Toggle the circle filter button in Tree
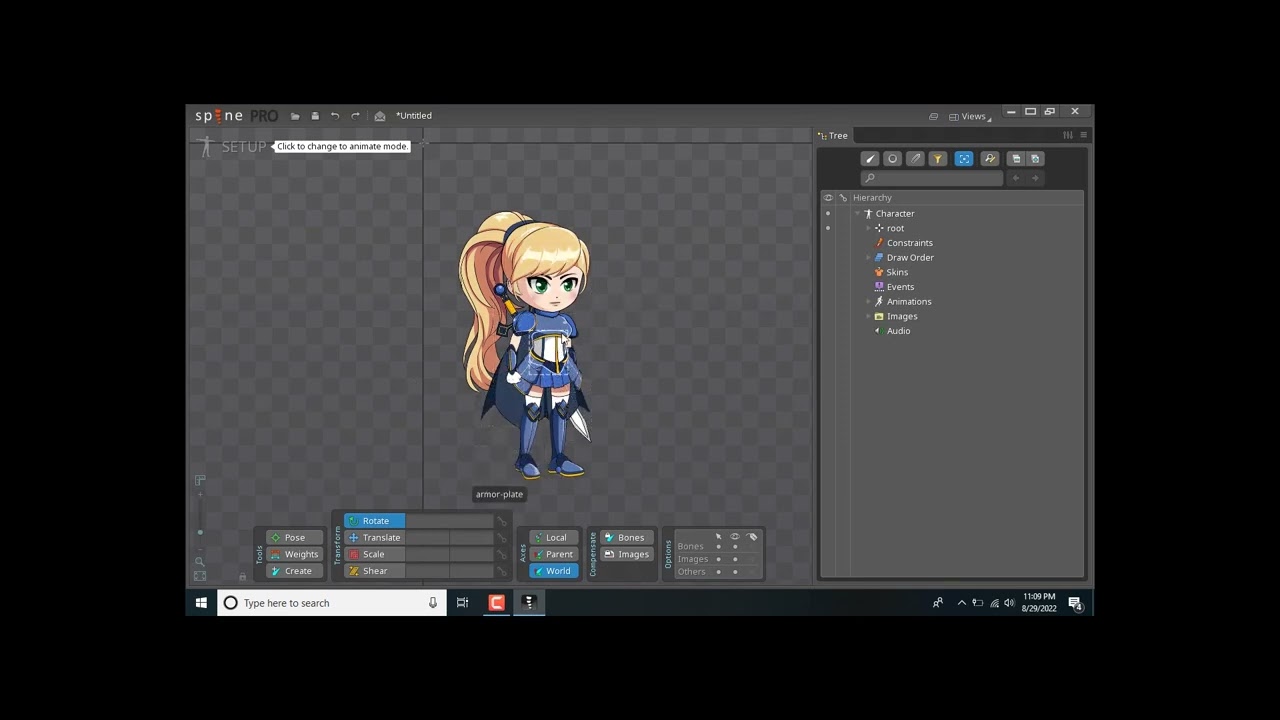This screenshot has width=1280, height=720. (892, 159)
